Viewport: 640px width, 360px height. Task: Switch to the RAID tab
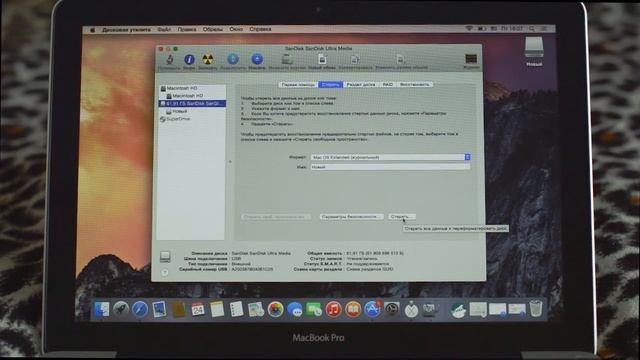point(387,84)
